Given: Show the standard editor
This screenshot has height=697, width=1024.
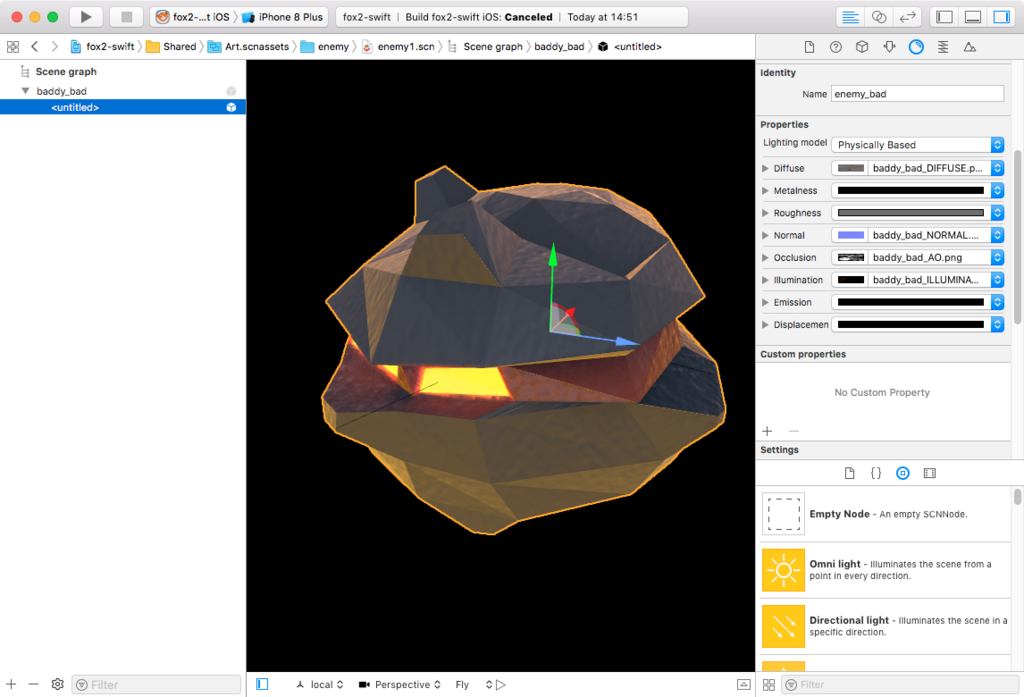Looking at the screenshot, I should pos(850,17).
